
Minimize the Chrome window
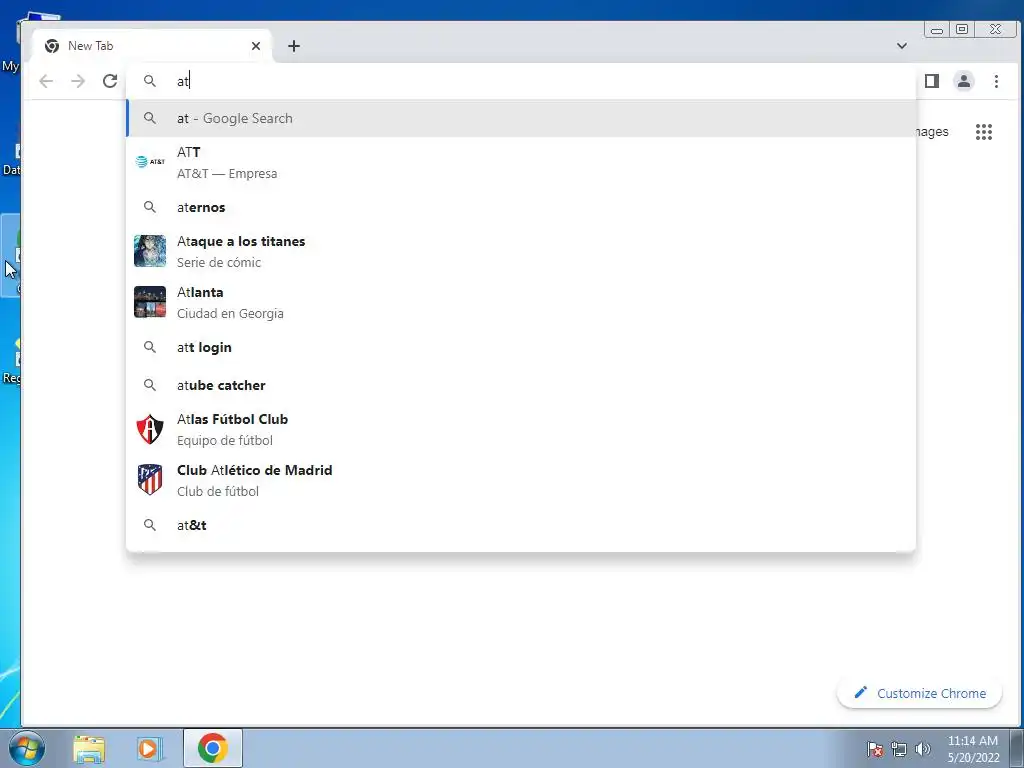click(937, 29)
